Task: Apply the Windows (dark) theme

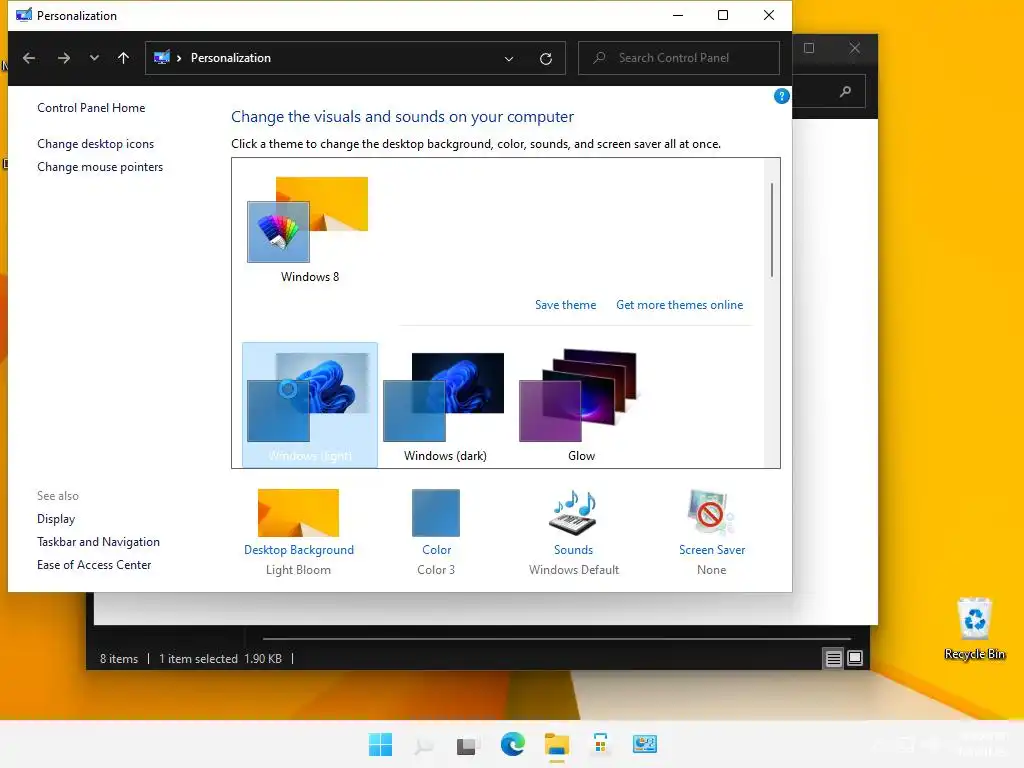Action: tap(445, 404)
